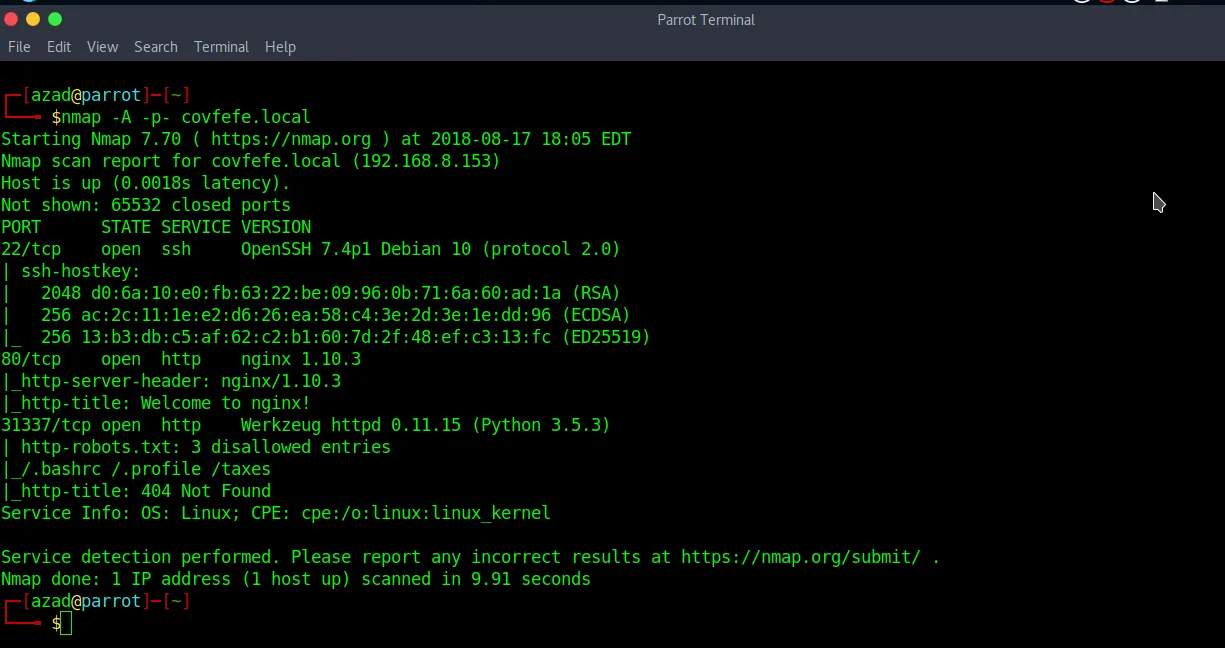
Task: Click 'Not shown: 65532 closed ports' line
Action: [146, 205]
